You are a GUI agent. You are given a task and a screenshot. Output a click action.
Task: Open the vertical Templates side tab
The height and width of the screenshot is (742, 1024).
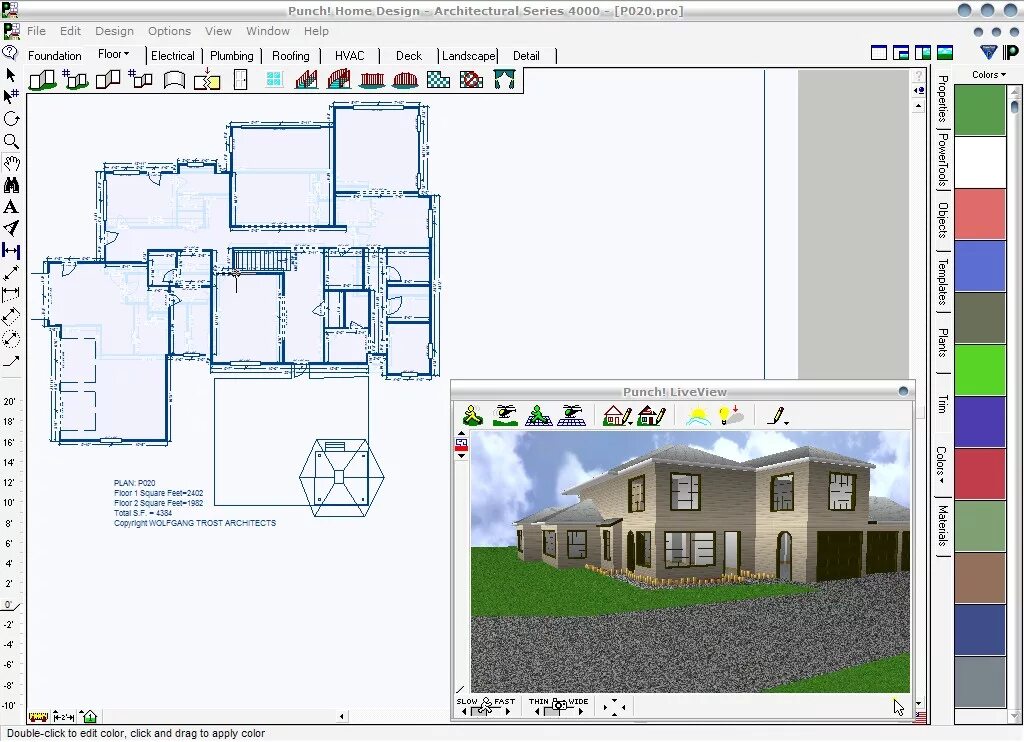click(942, 282)
